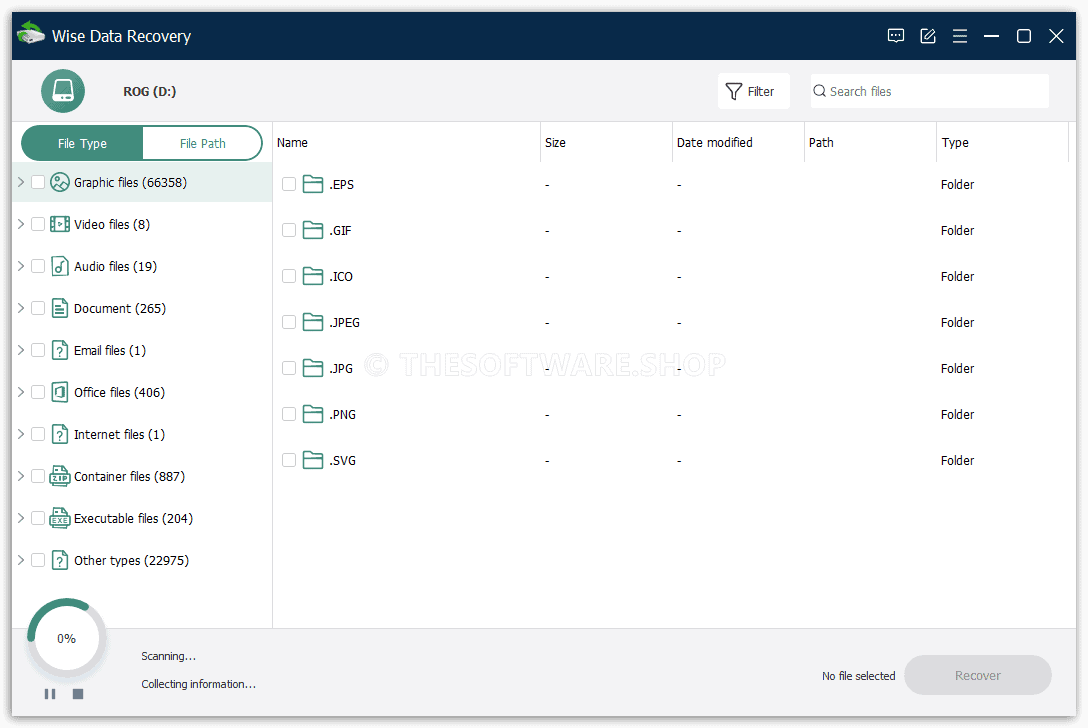The height and width of the screenshot is (728, 1088).
Task: Click the .ICO folder name
Action: coord(341,276)
